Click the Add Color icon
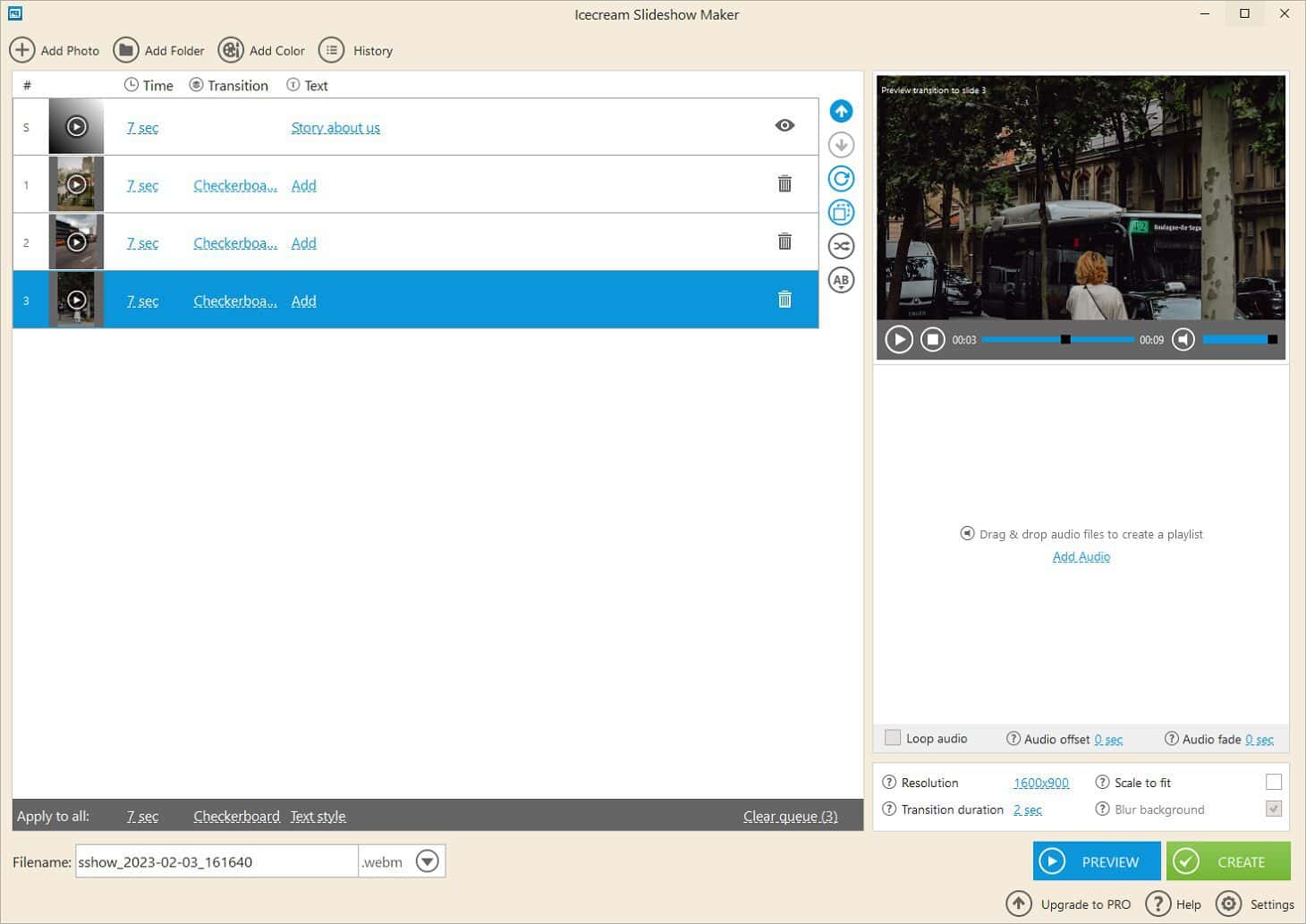1306x924 pixels. point(231,50)
